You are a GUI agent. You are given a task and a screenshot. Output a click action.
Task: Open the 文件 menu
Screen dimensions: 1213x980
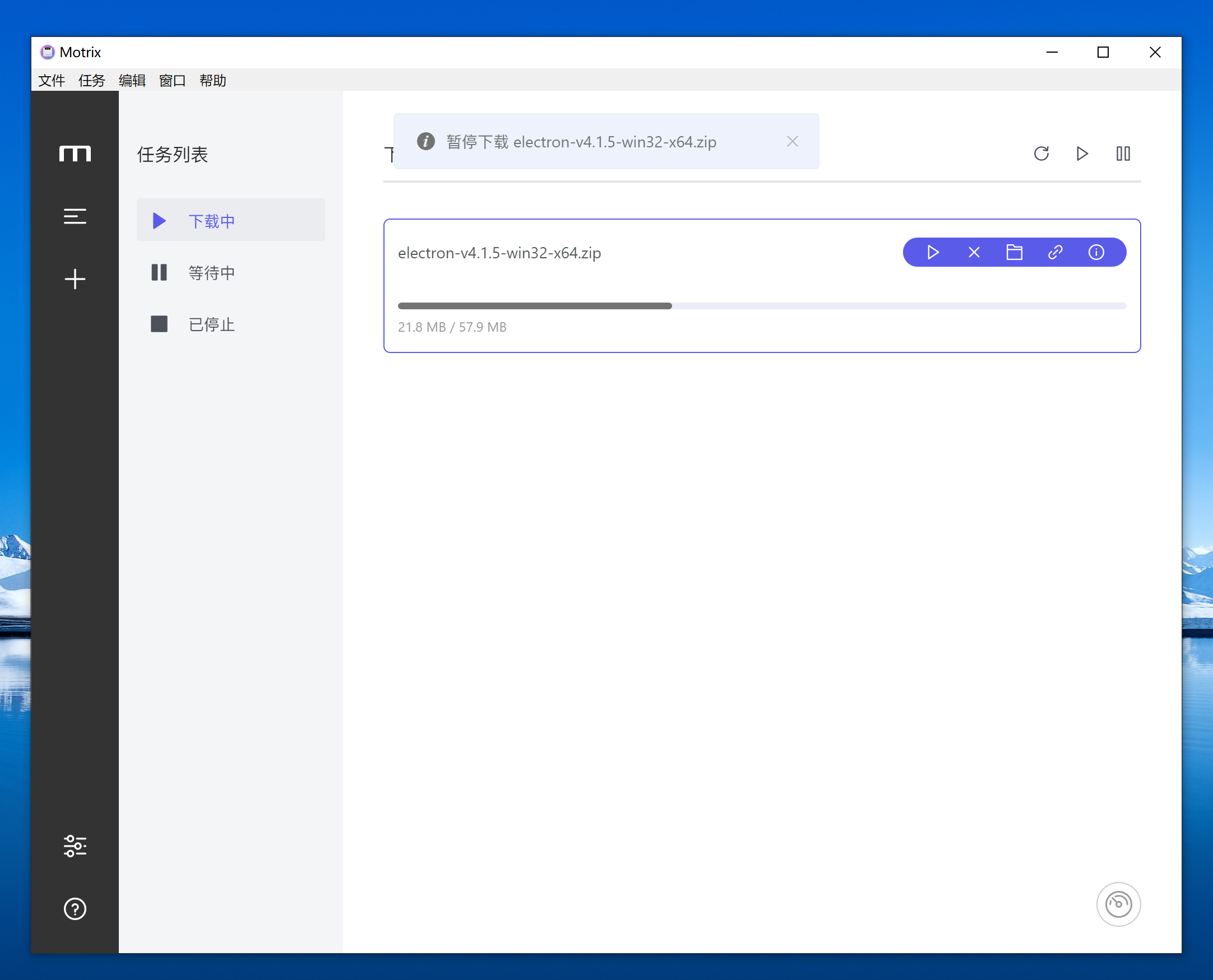[x=52, y=80]
